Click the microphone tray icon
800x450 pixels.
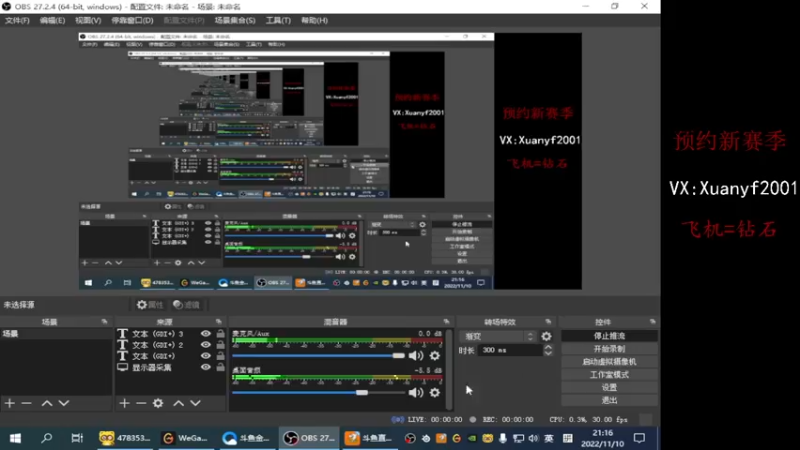(x=503, y=438)
